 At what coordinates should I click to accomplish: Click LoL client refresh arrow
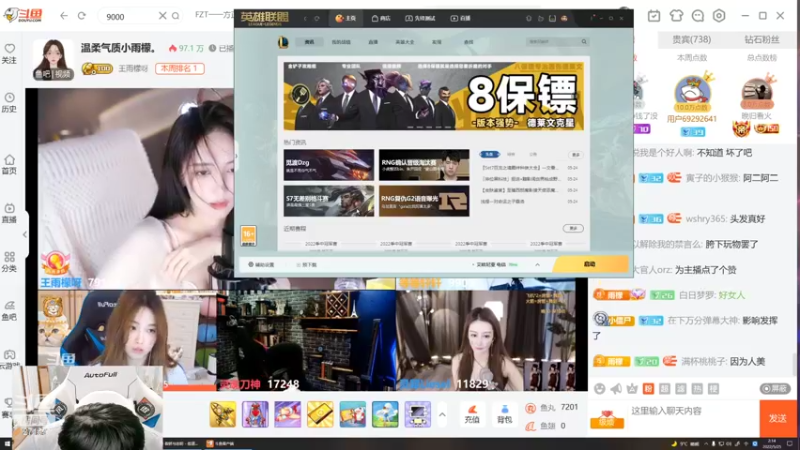(317, 18)
